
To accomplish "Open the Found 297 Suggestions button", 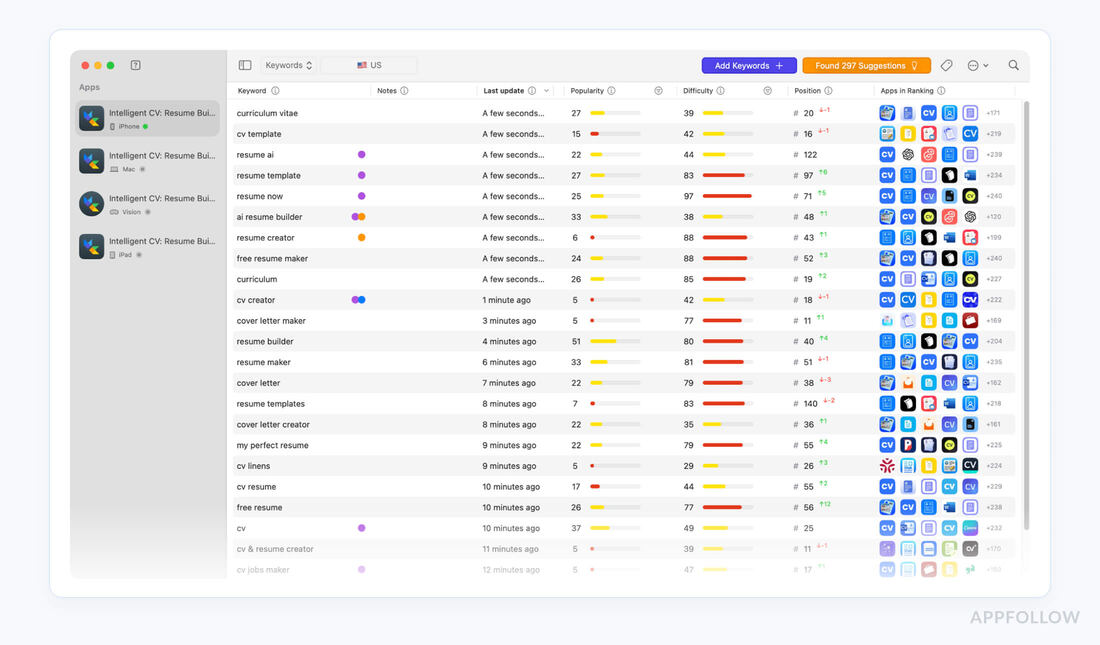I will coord(866,65).
